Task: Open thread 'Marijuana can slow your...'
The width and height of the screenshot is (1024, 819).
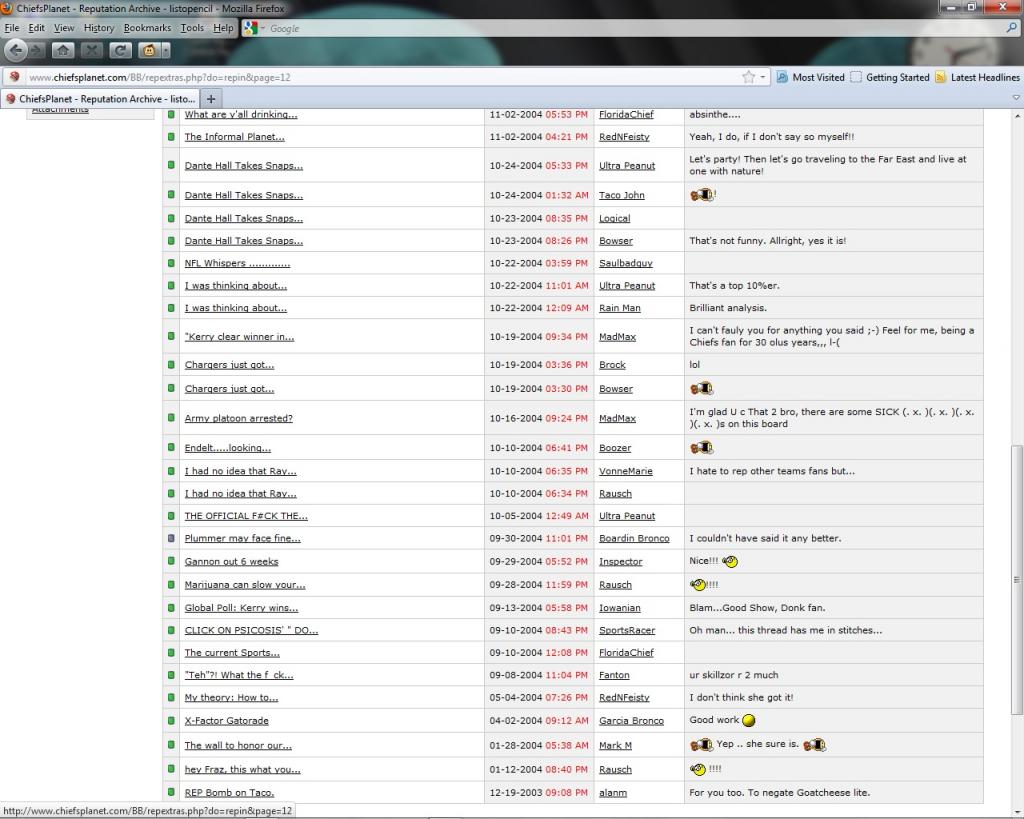Action: [245, 585]
